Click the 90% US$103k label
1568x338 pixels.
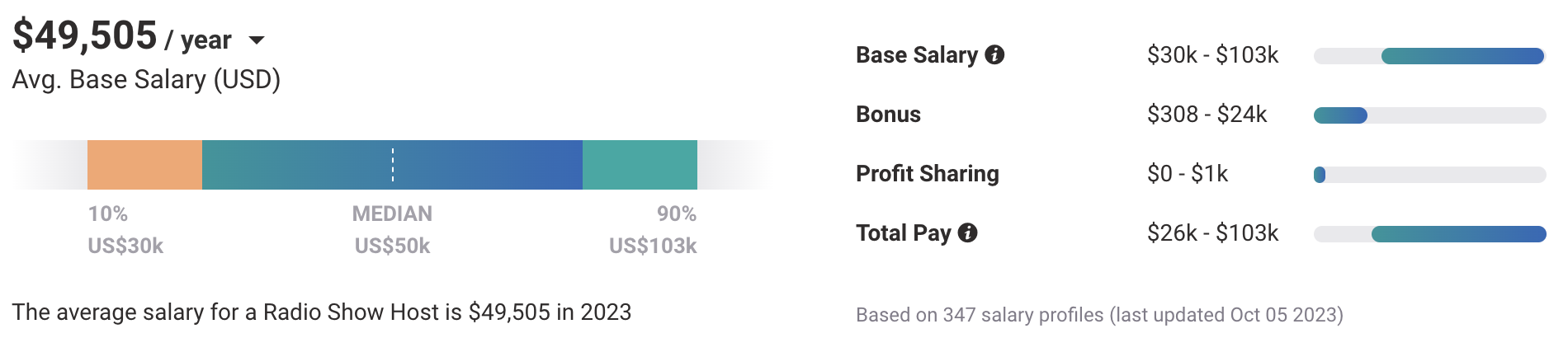653,230
